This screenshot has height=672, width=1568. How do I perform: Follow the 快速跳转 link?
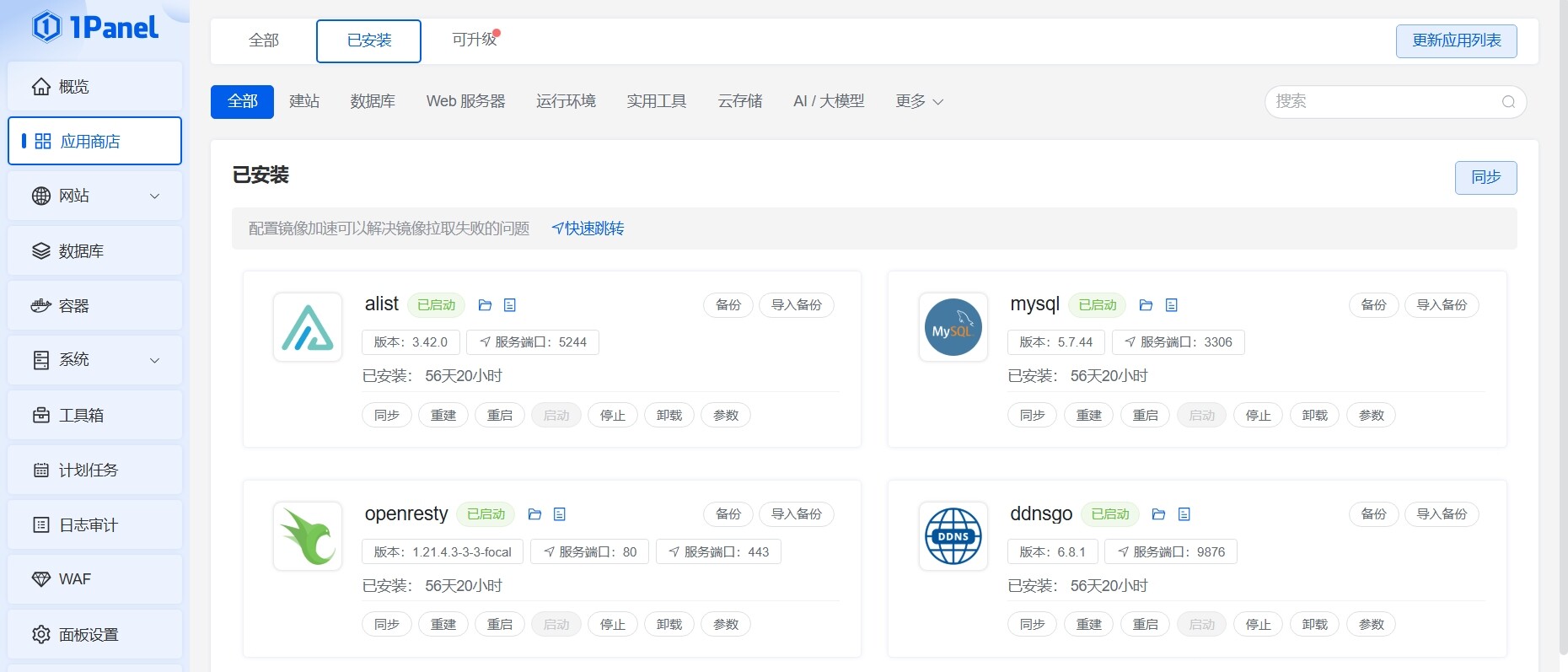588,228
